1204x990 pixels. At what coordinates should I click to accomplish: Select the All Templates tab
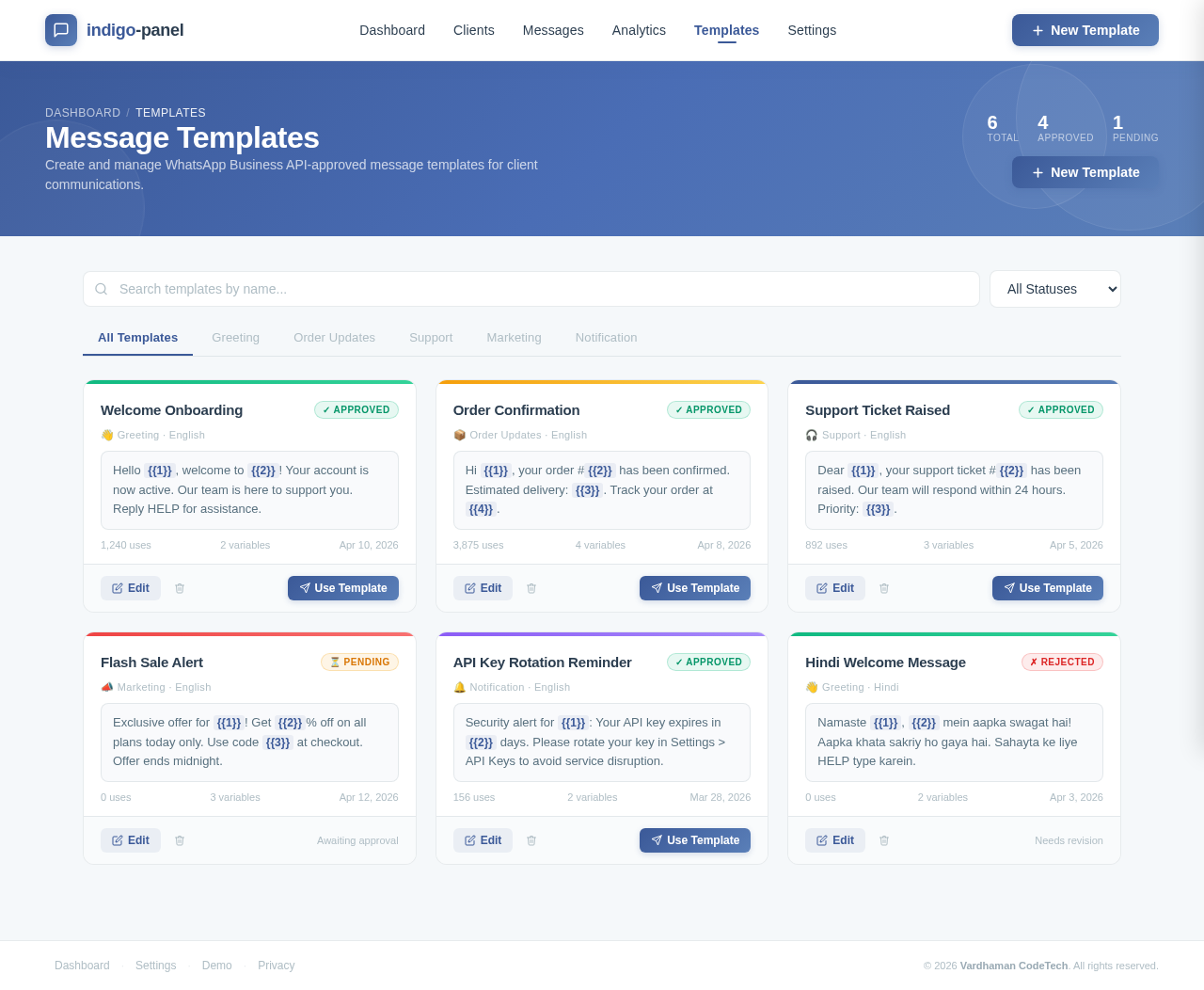[137, 338]
